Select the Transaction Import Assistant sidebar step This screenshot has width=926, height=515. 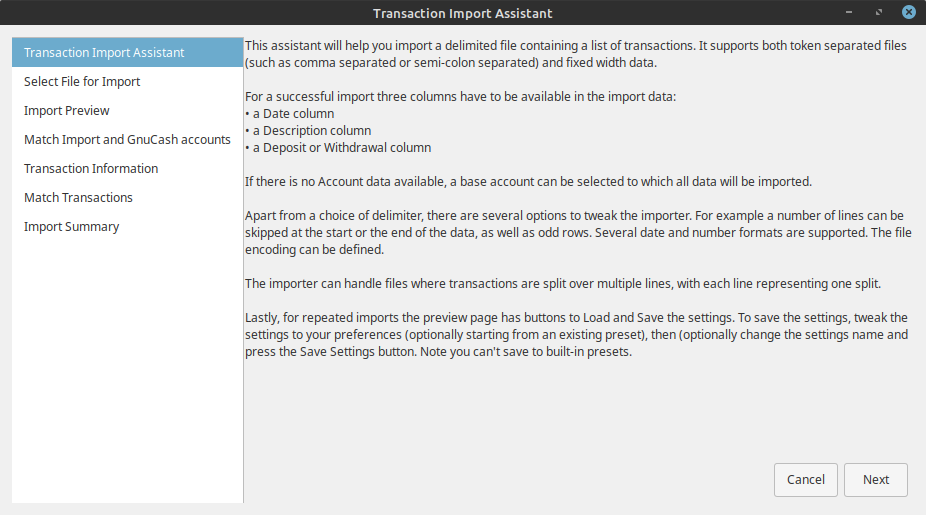click(104, 53)
